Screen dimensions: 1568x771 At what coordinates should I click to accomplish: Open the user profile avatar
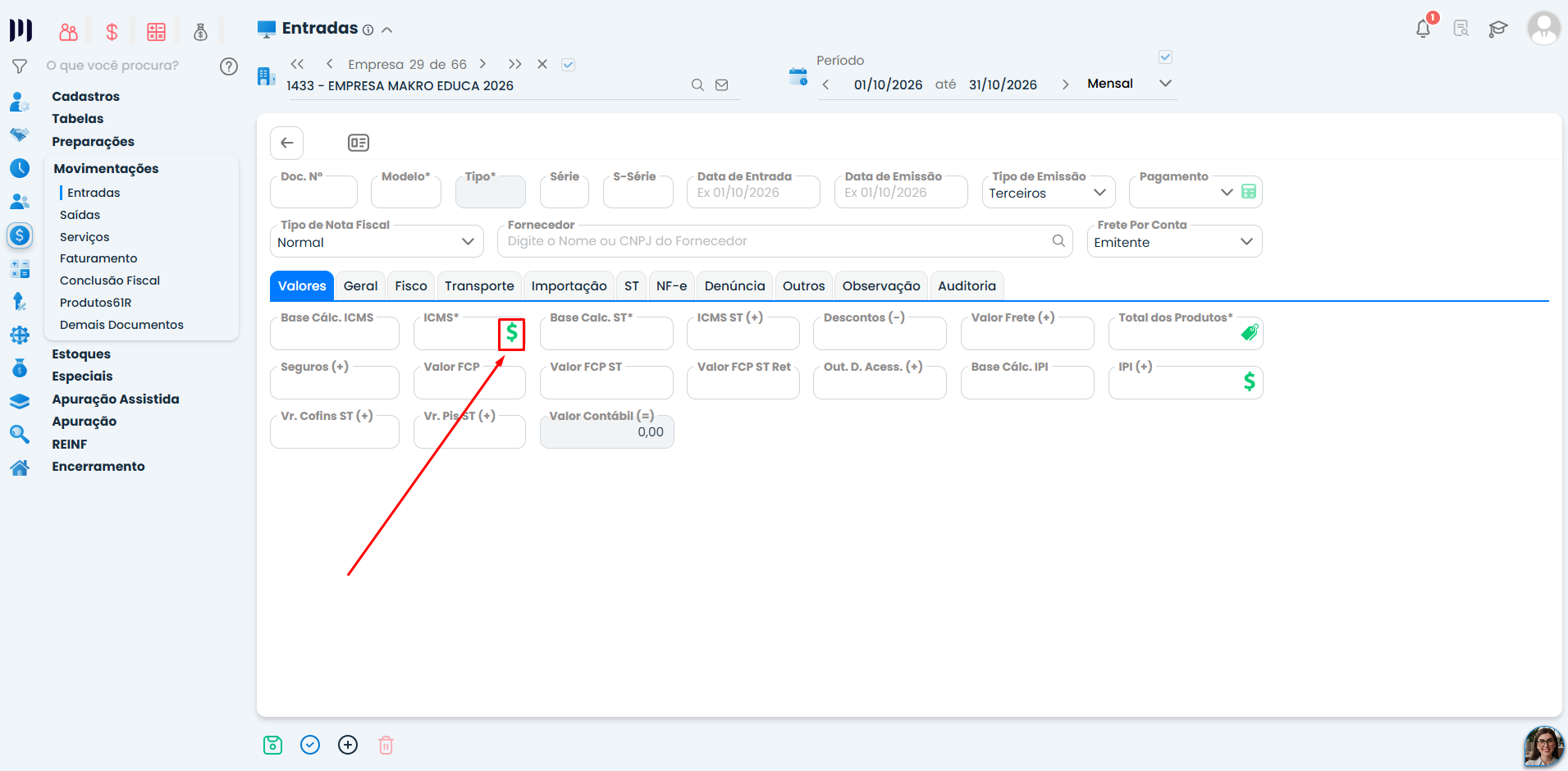pos(1543,28)
